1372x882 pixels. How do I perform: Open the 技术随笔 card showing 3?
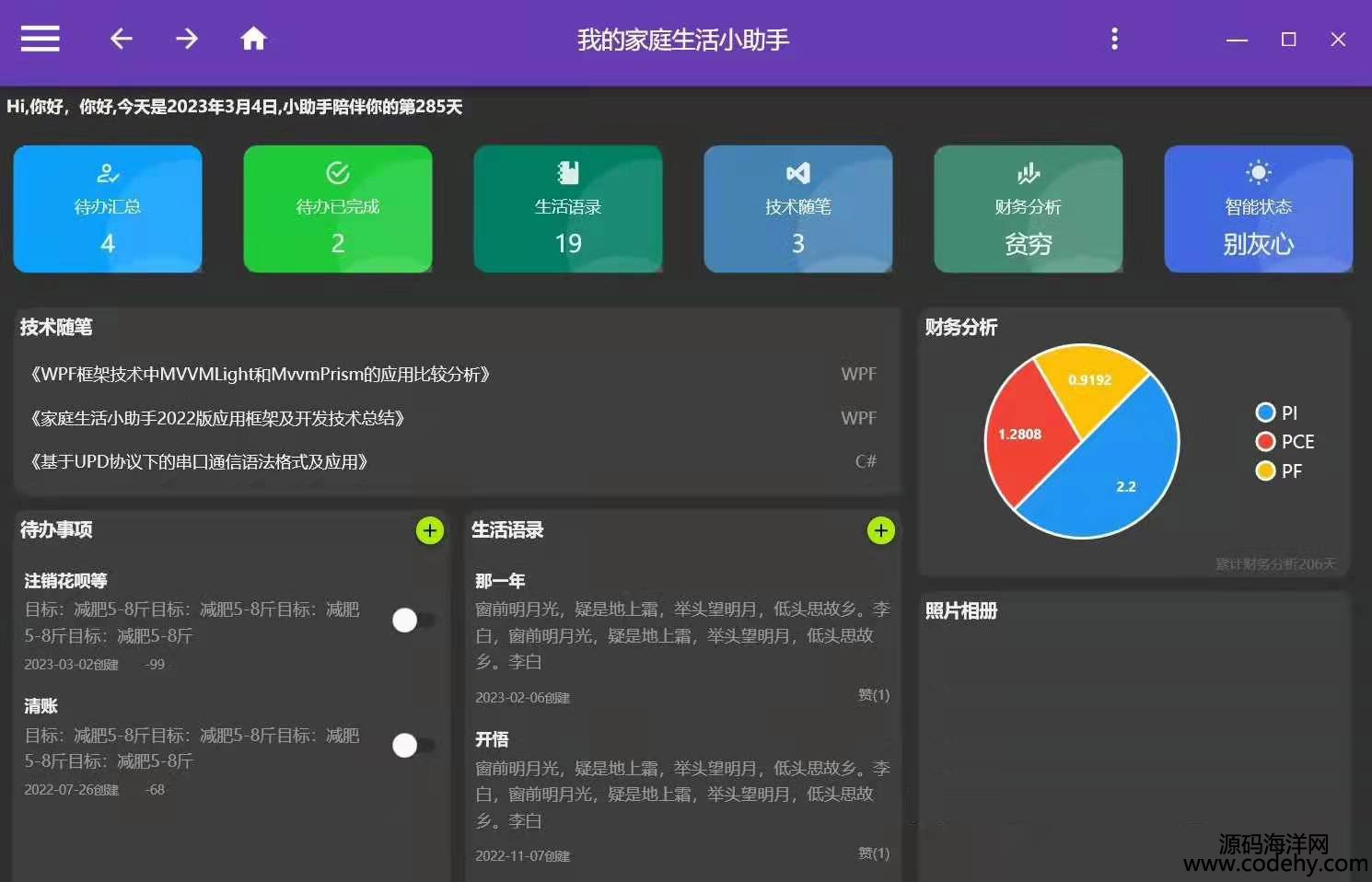[x=798, y=209]
